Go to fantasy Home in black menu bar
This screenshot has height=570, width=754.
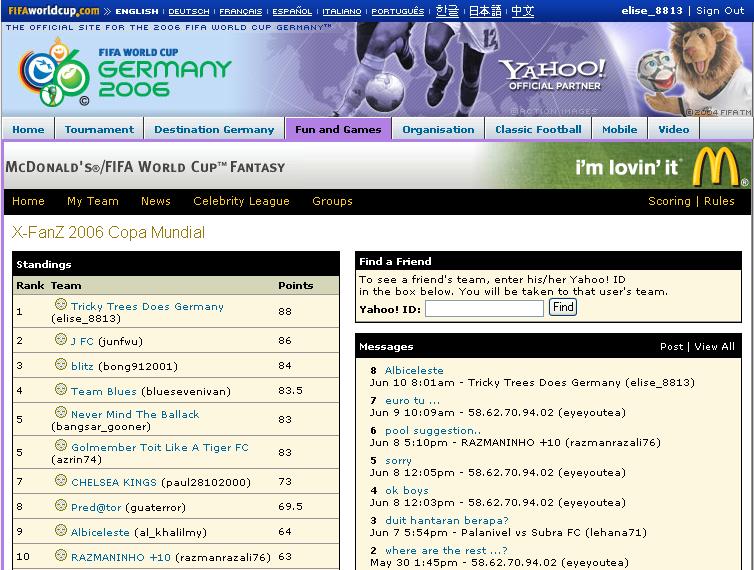click(28, 201)
